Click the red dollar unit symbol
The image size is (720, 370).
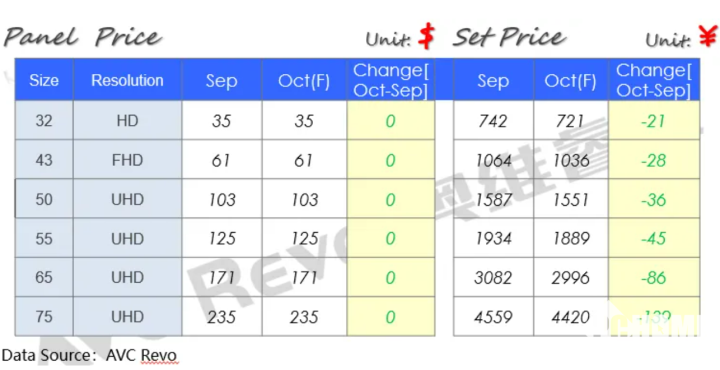click(427, 35)
